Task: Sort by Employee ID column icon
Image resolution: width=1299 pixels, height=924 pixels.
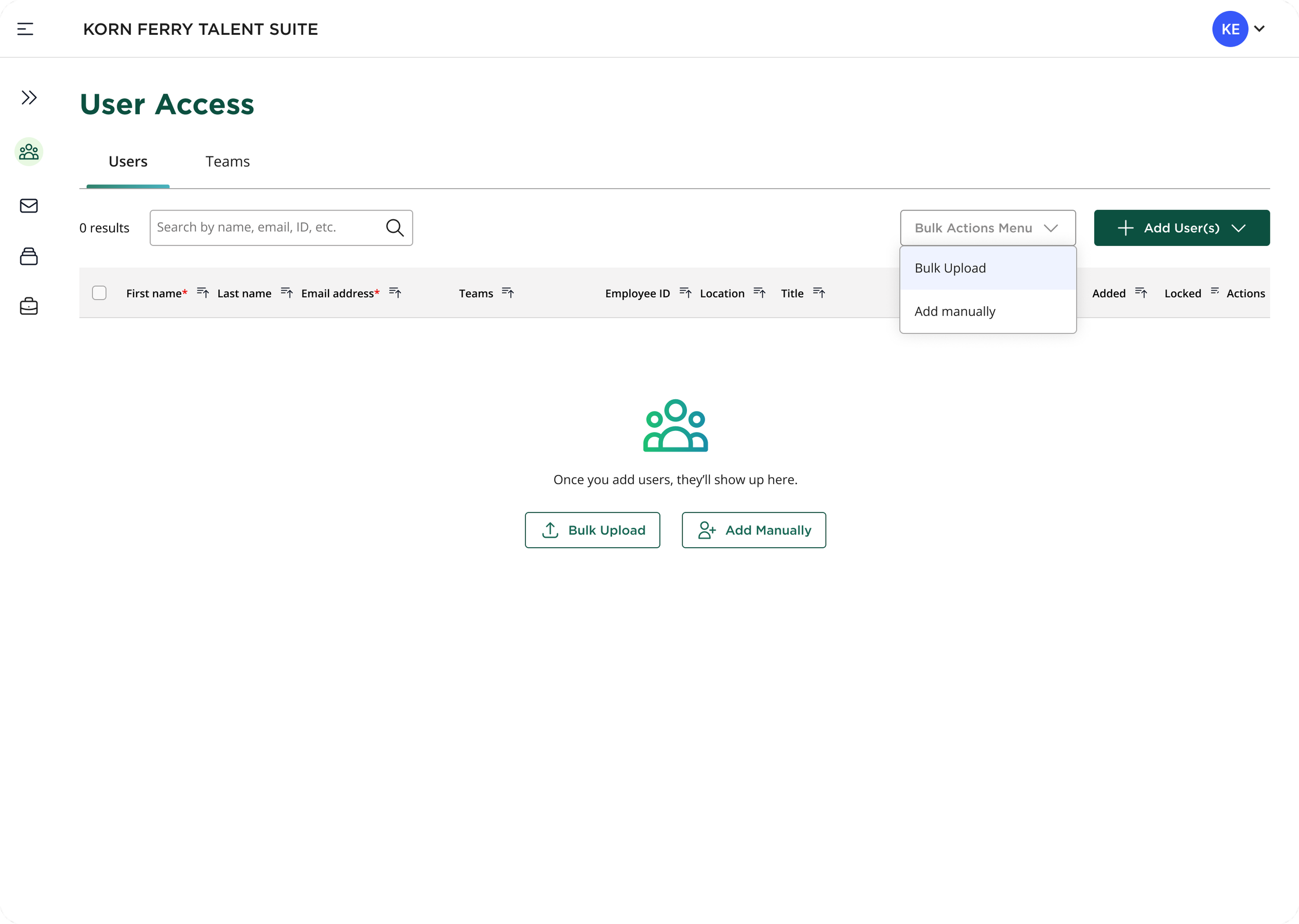Action: coord(685,293)
